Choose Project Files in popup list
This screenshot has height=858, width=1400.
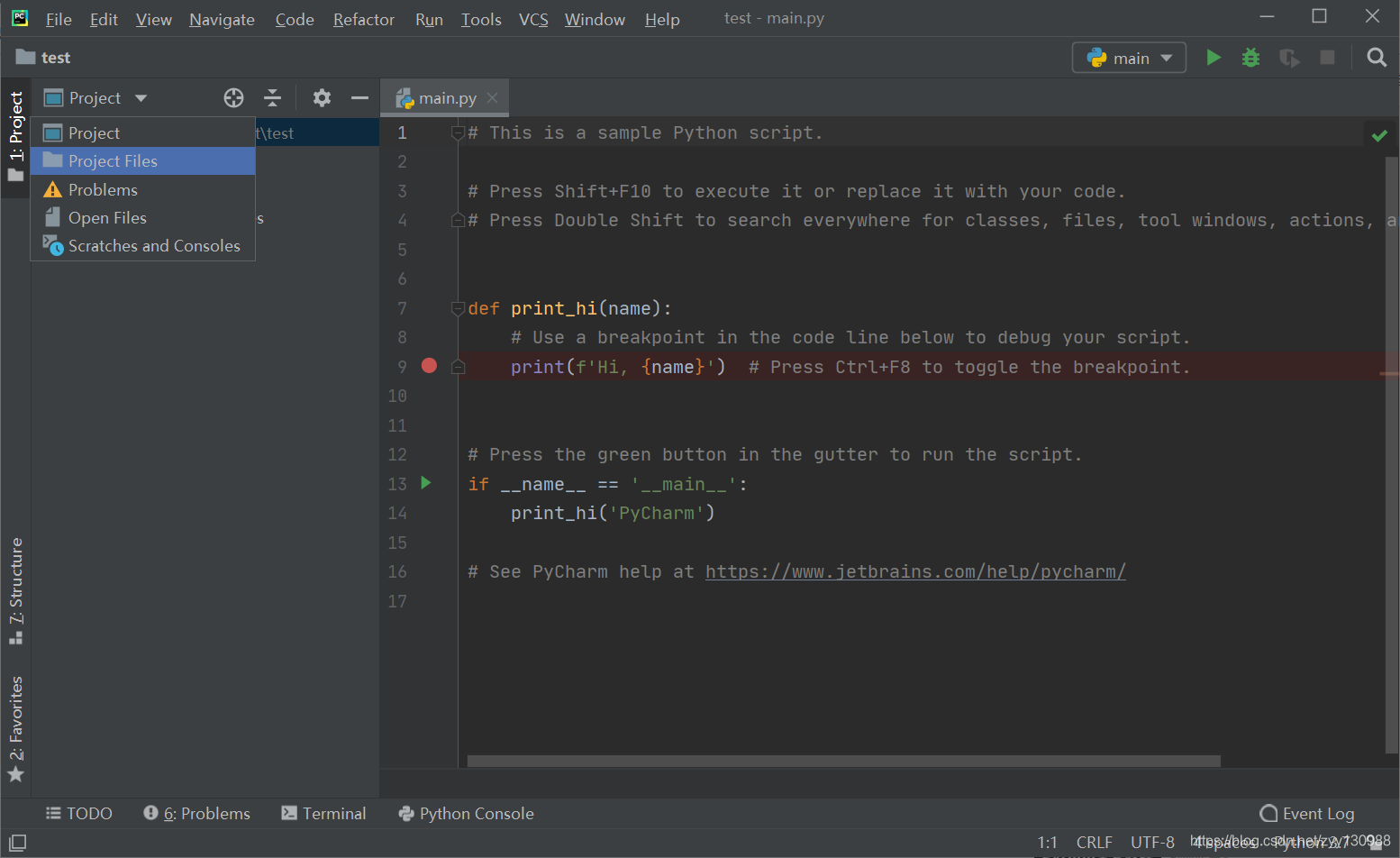[143, 161]
